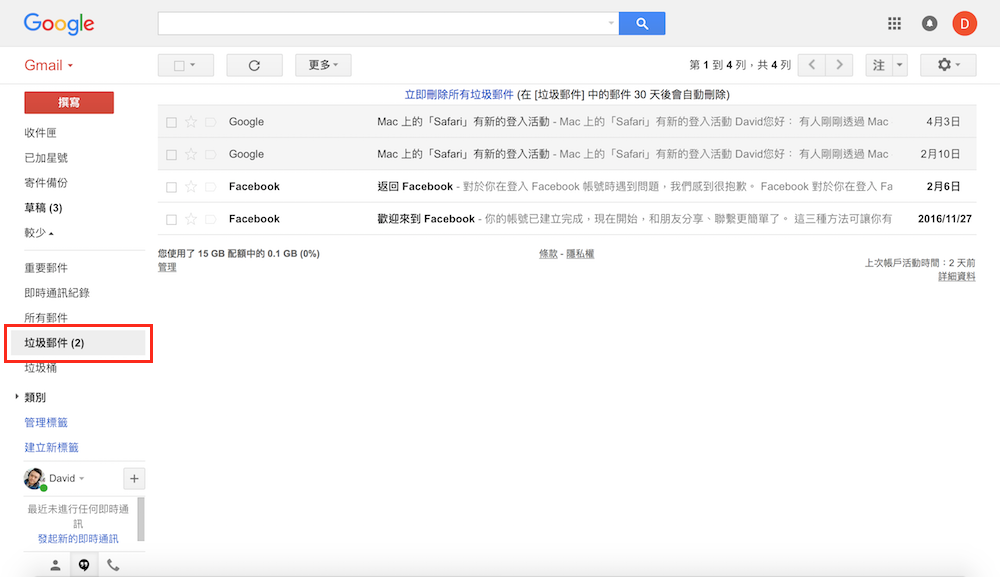The image size is (1000, 577).
Task: Go to the next page arrow
Action: (x=841, y=65)
